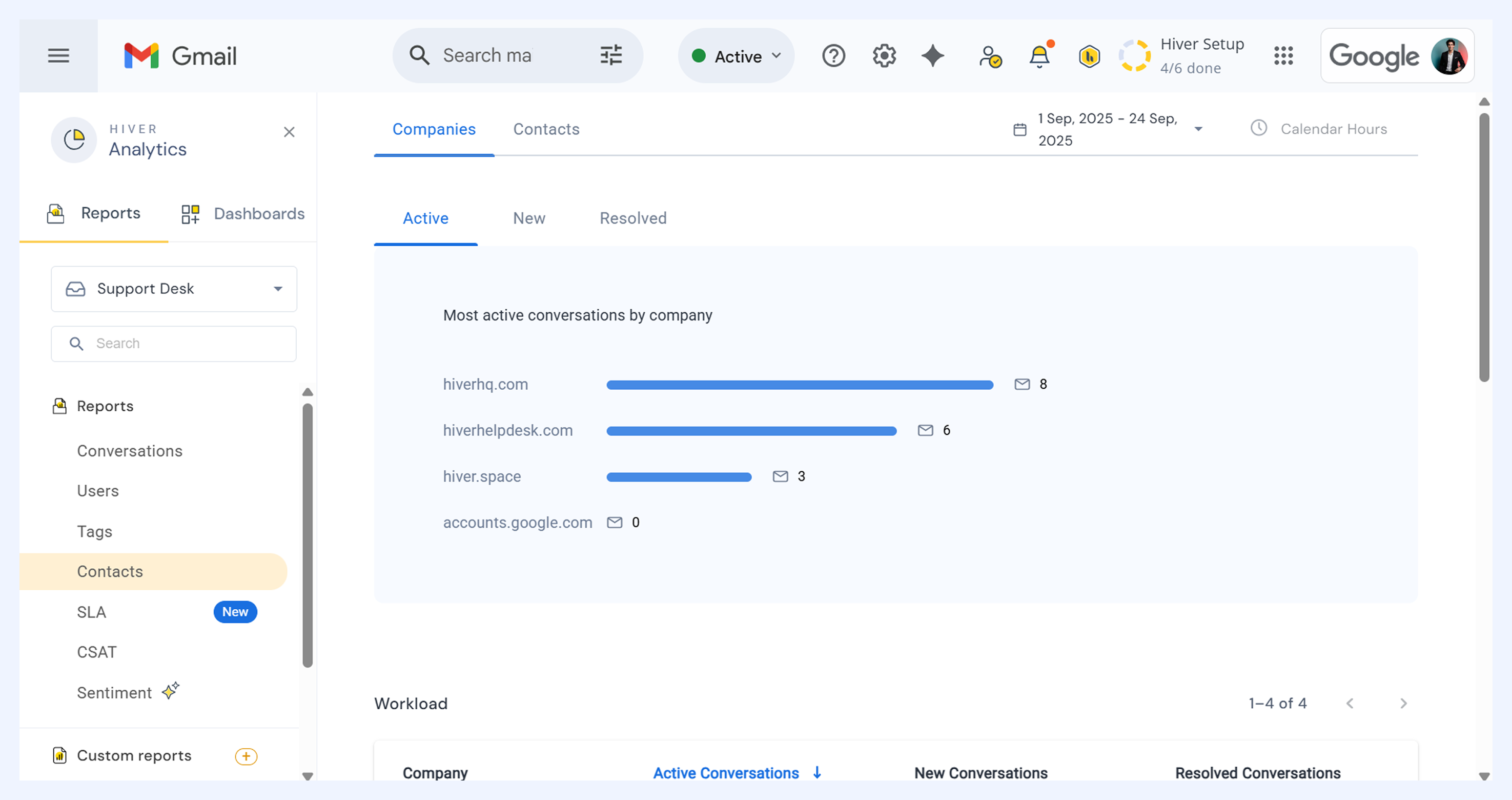Click the envelope icon for hiver.space
Screen dimensions: 1512x800
(x=780, y=476)
